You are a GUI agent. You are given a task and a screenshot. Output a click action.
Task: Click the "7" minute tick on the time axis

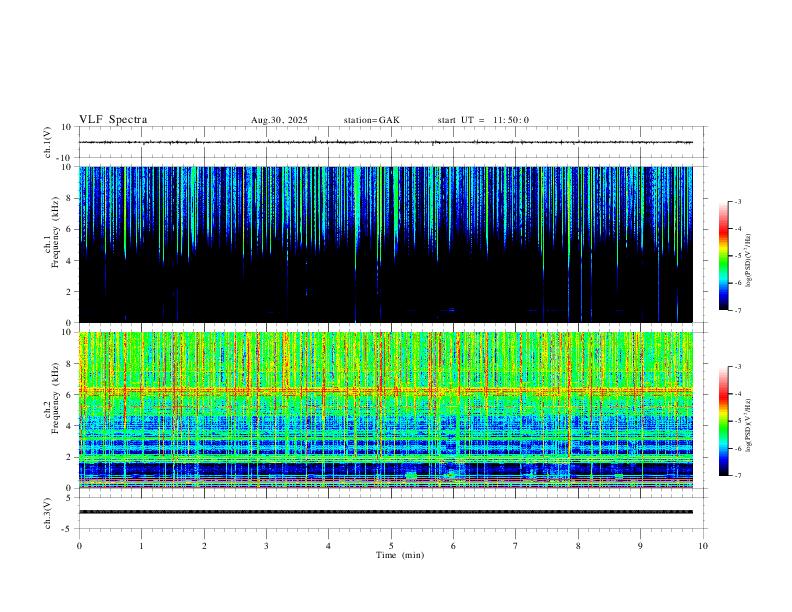click(516, 546)
